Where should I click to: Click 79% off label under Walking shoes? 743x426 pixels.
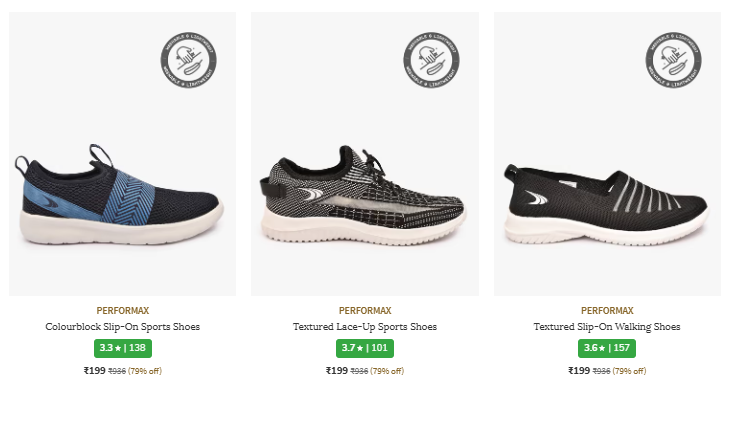(629, 372)
